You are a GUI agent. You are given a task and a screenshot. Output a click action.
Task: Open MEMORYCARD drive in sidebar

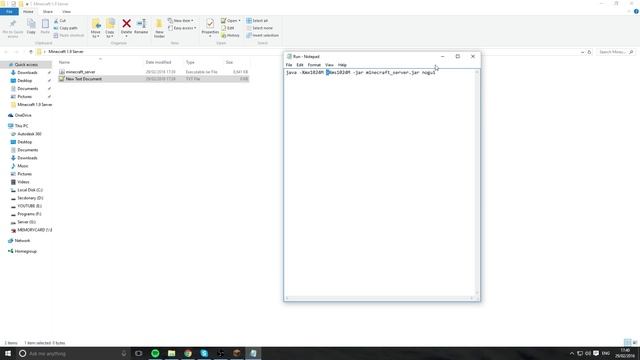tap(35, 230)
